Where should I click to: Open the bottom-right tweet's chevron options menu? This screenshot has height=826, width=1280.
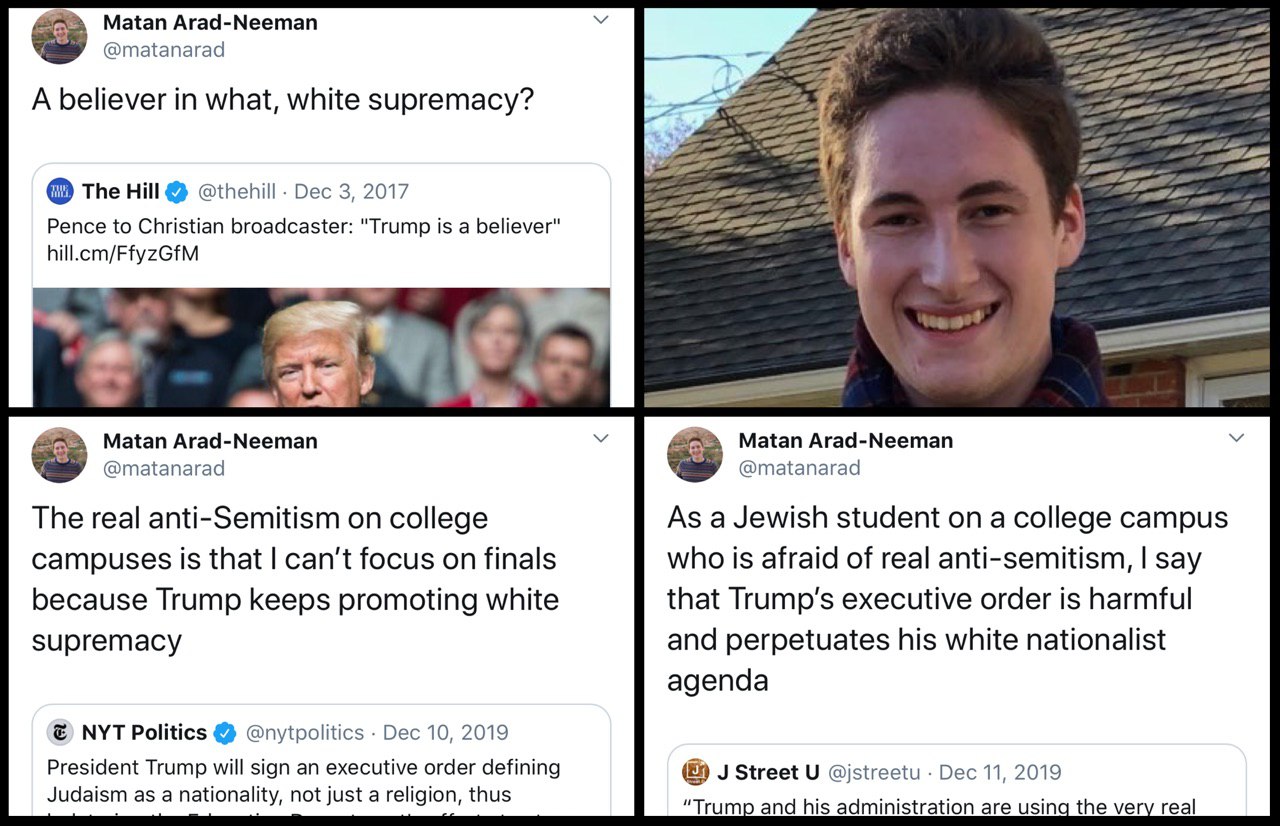[1236, 438]
